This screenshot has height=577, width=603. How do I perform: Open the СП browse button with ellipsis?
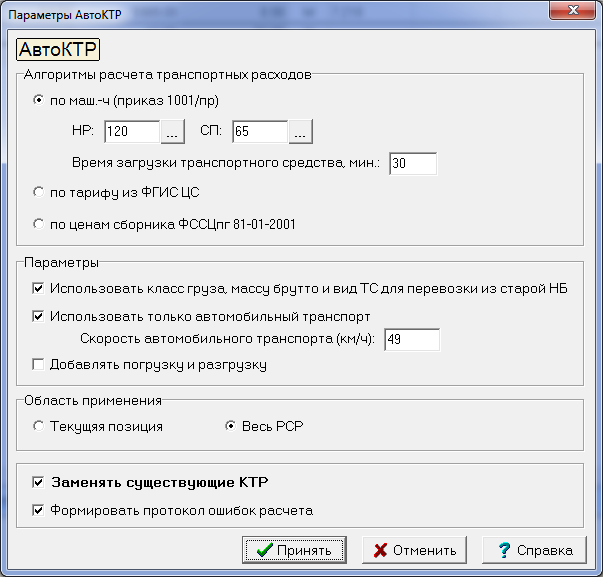coord(300,132)
